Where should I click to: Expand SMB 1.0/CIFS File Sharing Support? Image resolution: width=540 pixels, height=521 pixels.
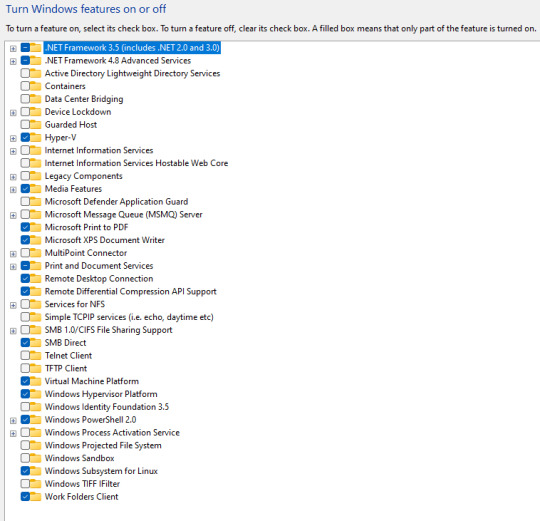13,331
